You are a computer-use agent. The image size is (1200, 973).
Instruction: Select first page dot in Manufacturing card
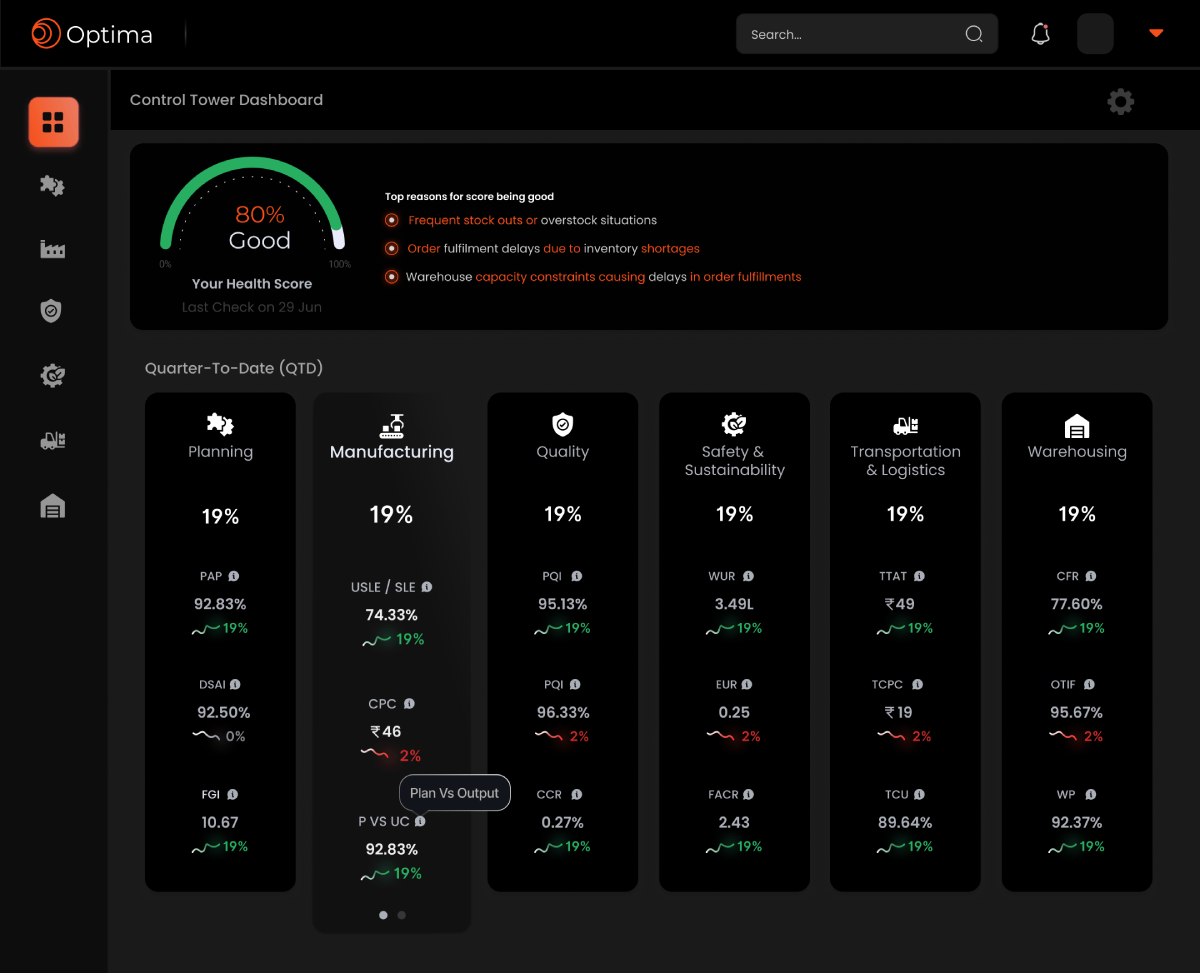[383, 915]
